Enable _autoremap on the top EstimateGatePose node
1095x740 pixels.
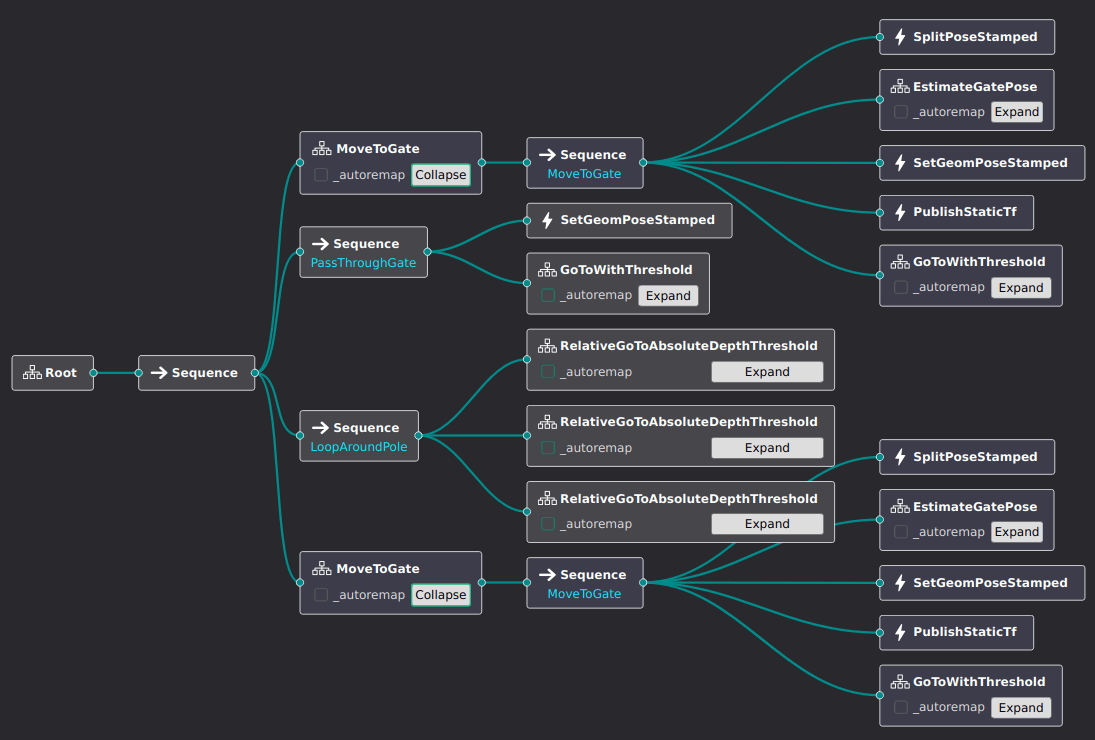click(x=899, y=112)
